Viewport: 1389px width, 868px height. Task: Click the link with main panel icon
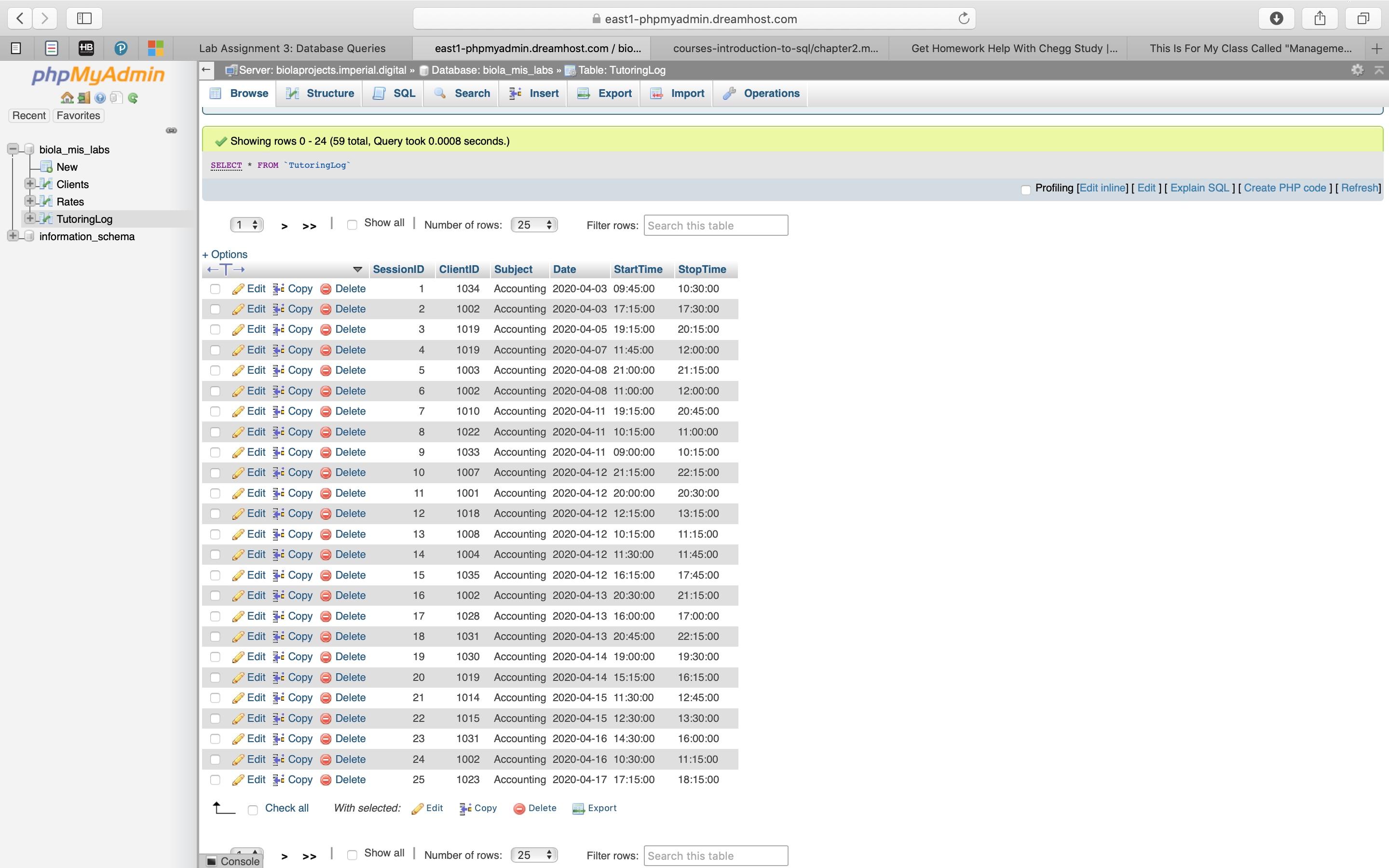click(171, 130)
